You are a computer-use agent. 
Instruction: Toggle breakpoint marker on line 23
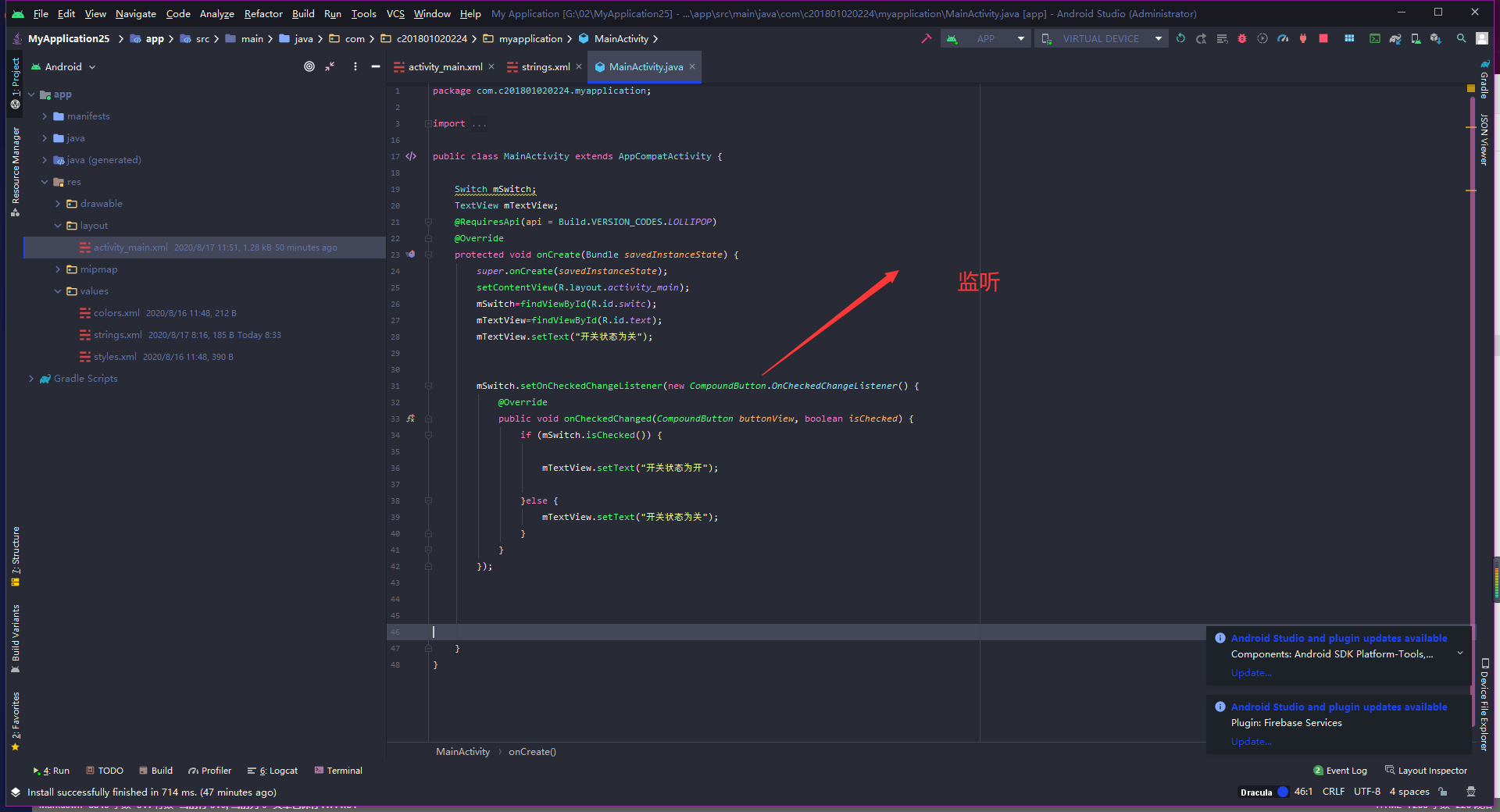coord(411,255)
